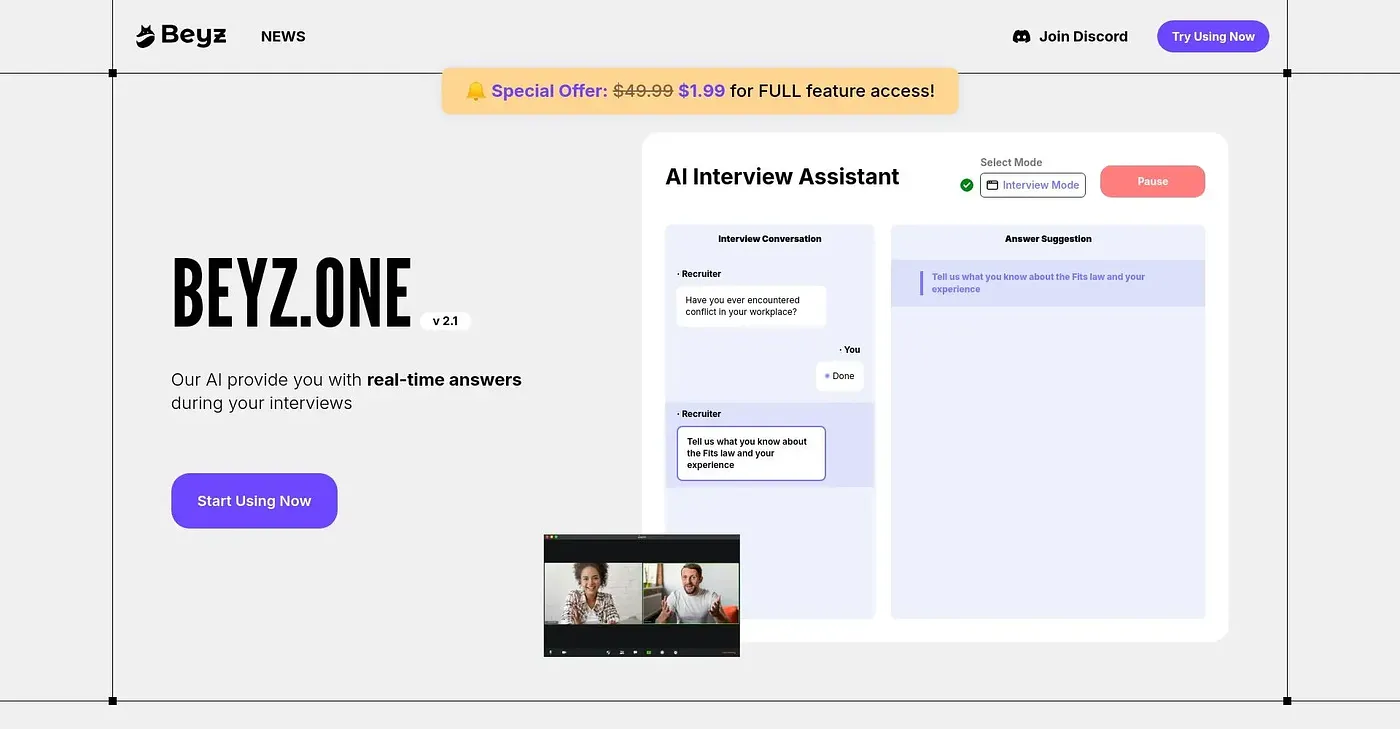Viewport: 1400px width, 729px height.
Task: Click the Start Using Now button
Action: [x=254, y=501]
